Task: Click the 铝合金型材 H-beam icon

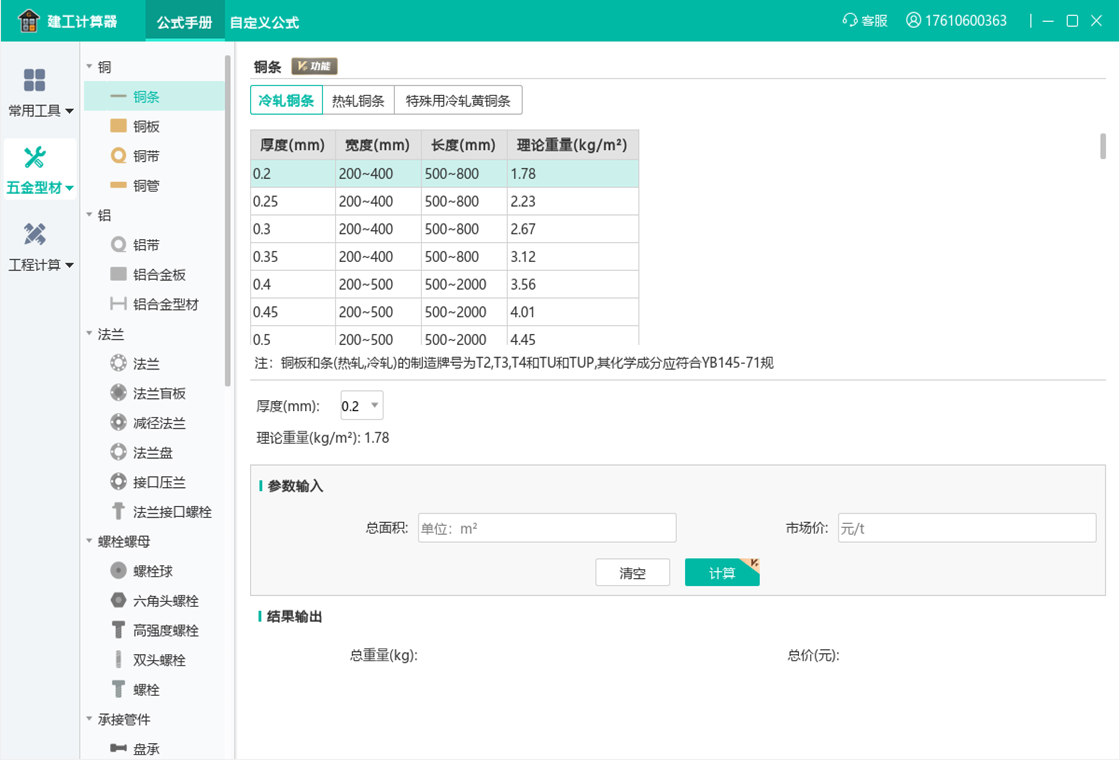Action: pos(119,304)
